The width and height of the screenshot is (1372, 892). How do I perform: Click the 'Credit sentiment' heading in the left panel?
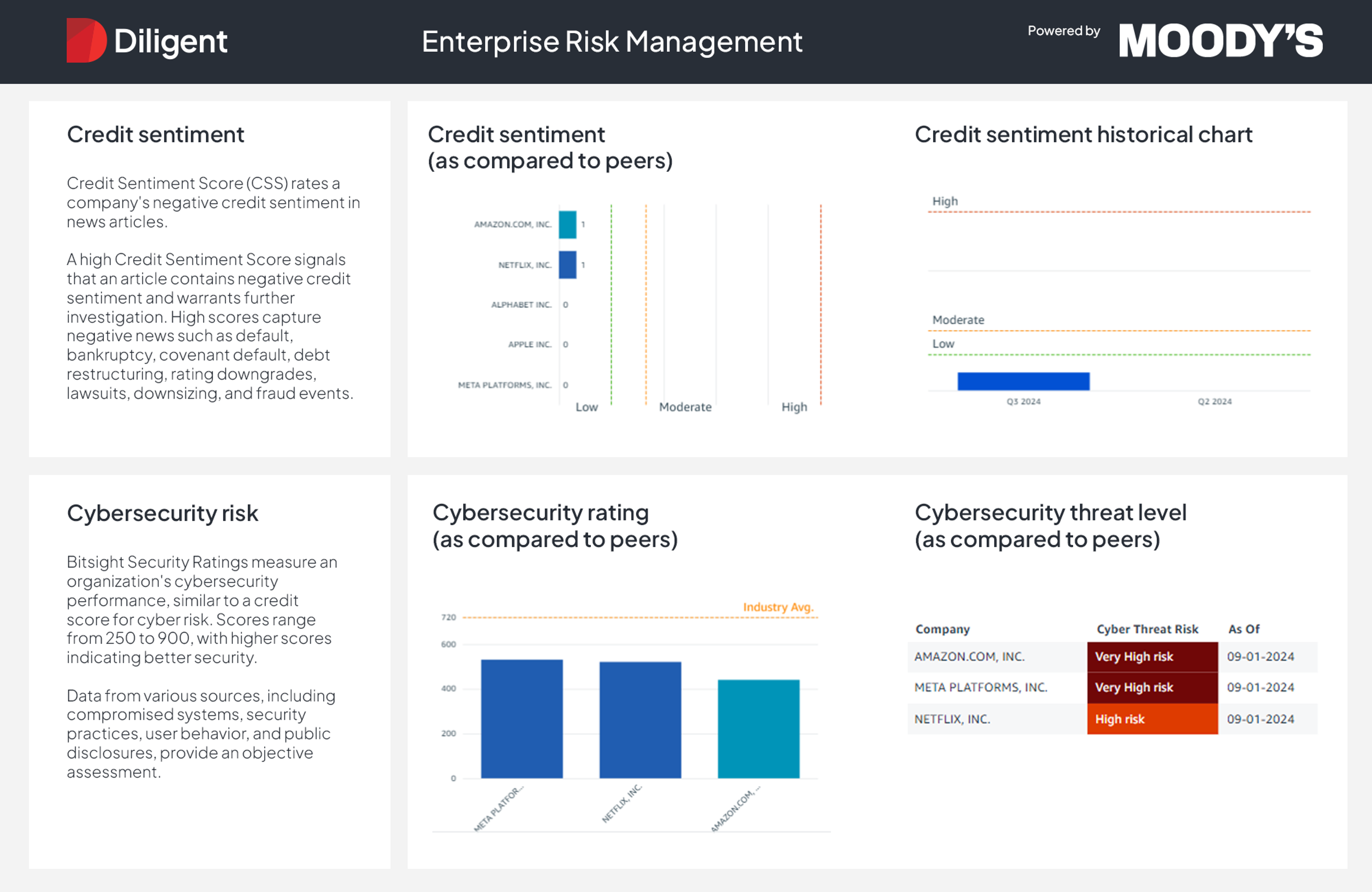[x=155, y=134]
